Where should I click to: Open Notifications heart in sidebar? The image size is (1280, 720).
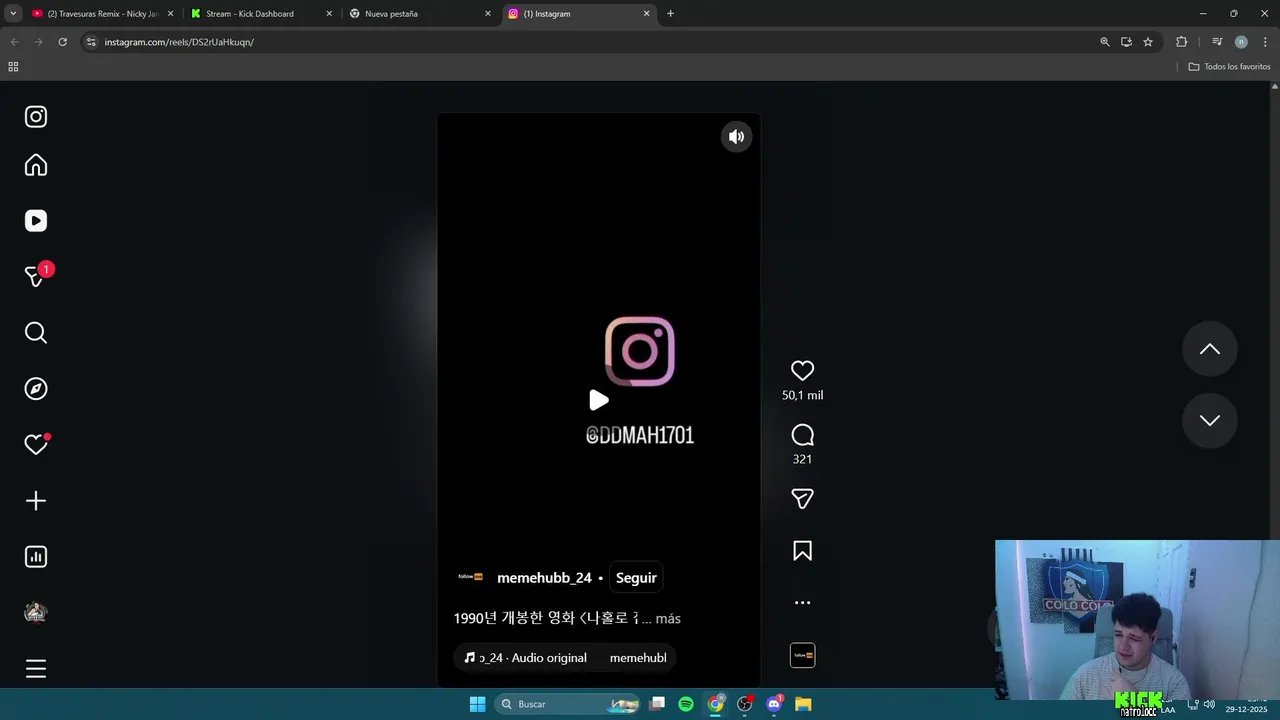tap(37, 445)
